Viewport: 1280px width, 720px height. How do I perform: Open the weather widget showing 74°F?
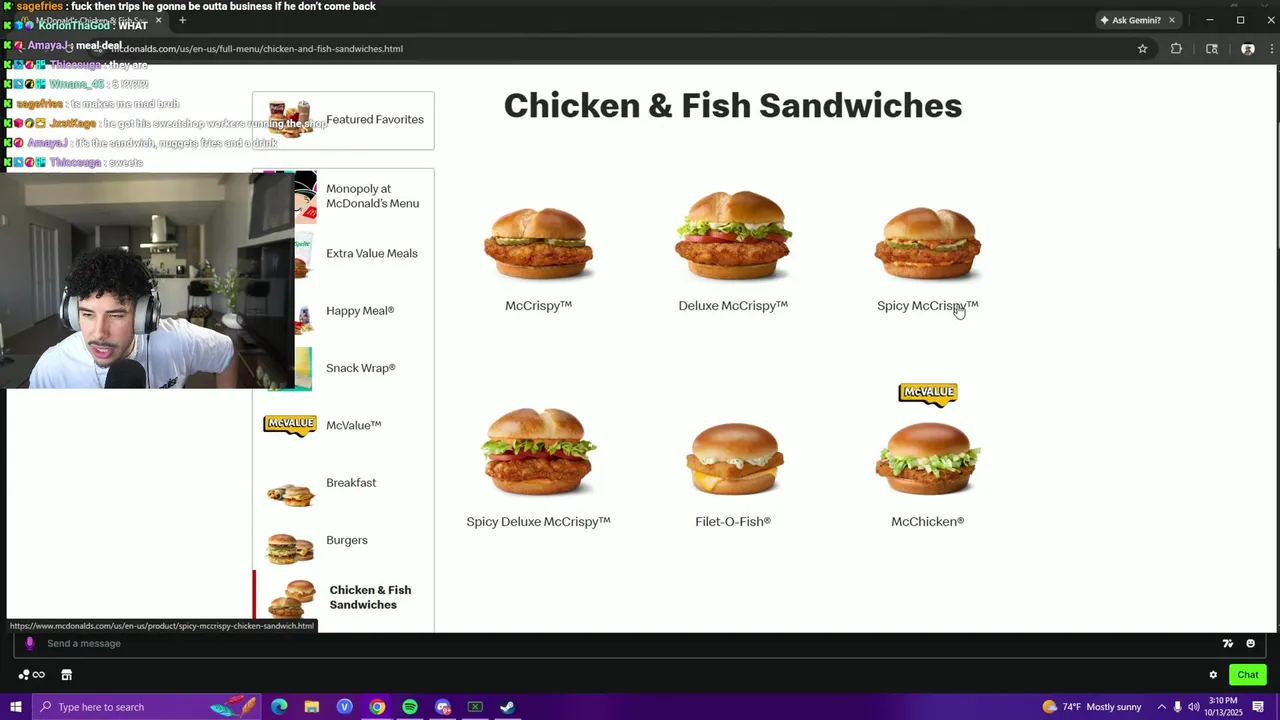coord(1091,707)
